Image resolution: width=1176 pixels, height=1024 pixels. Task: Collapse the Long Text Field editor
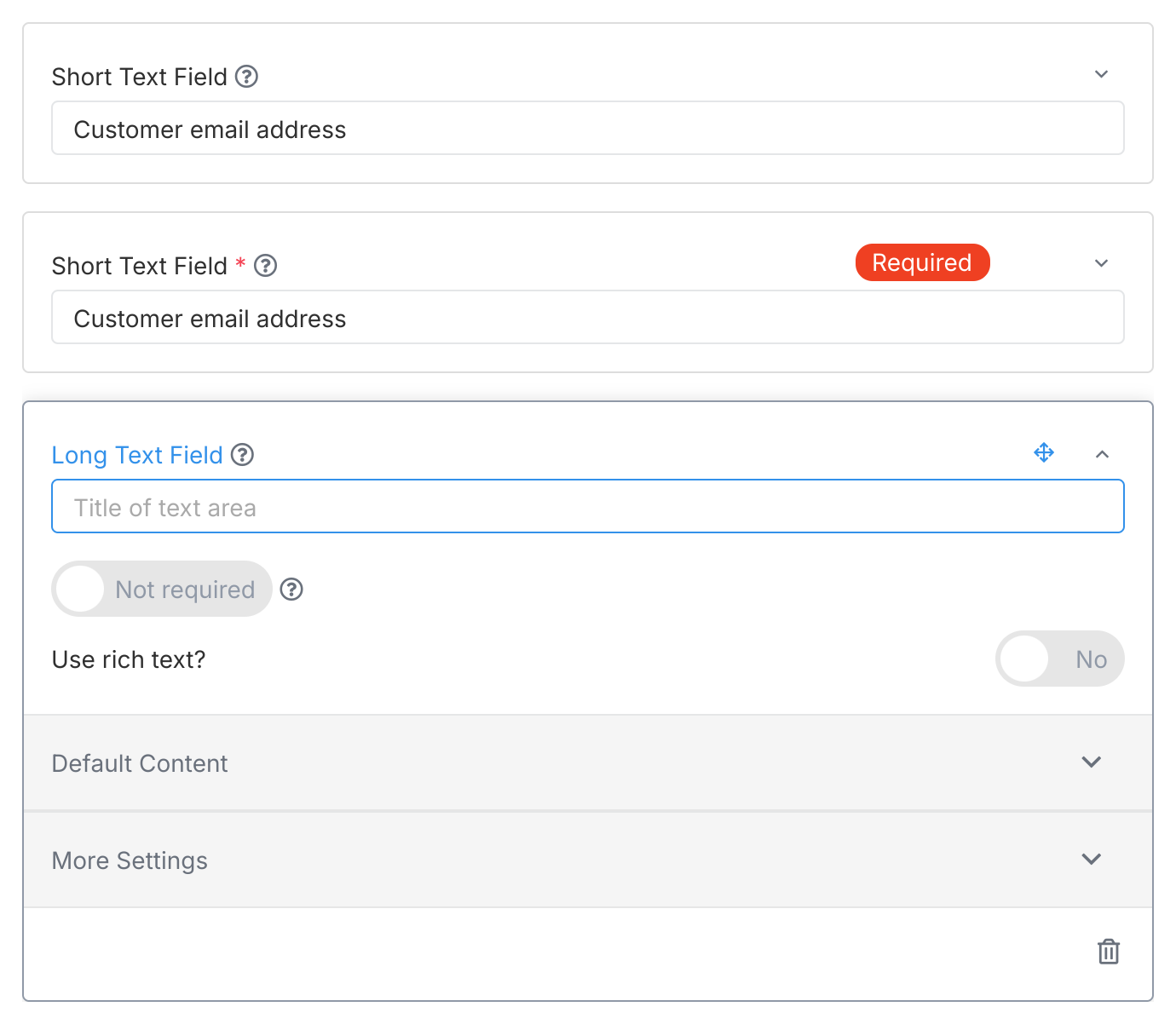(x=1103, y=455)
